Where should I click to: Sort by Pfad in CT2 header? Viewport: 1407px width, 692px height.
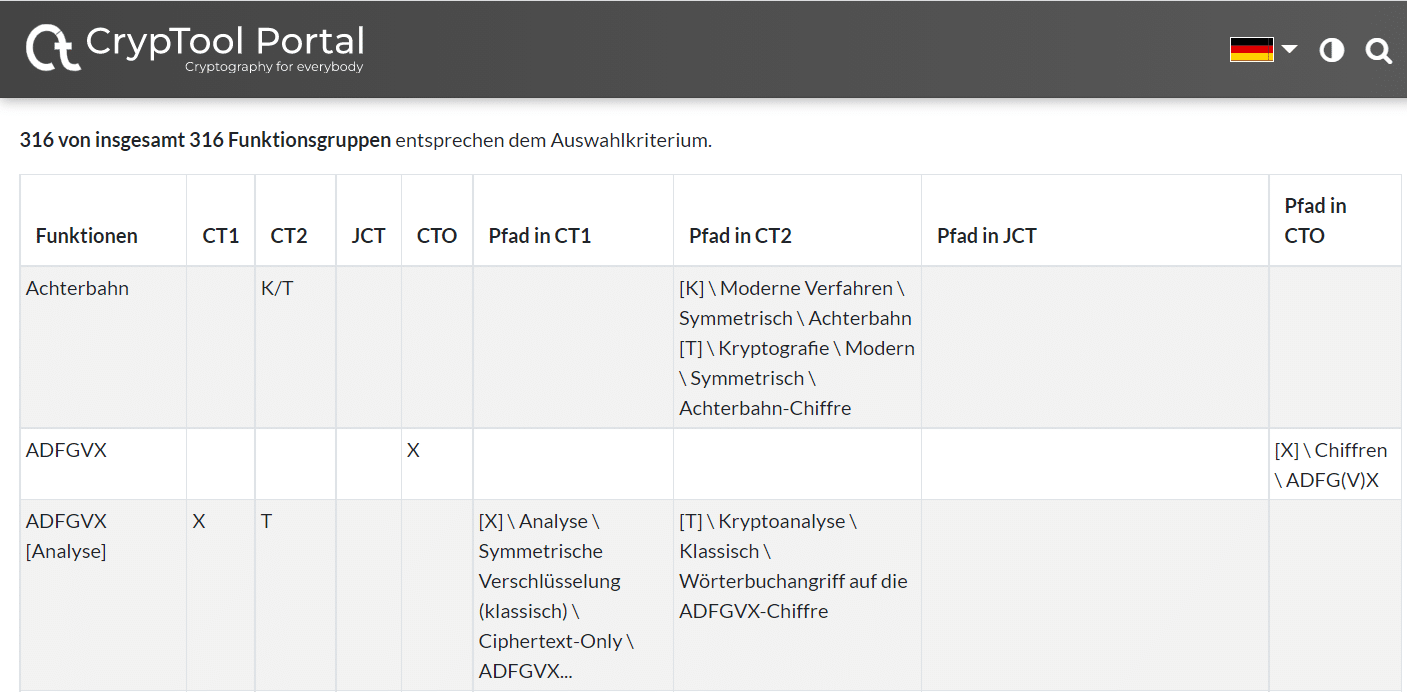point(740,236)
